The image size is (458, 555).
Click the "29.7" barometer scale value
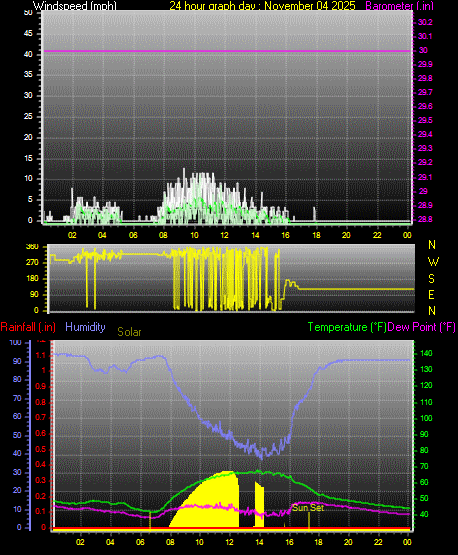(x=425, y=92)
